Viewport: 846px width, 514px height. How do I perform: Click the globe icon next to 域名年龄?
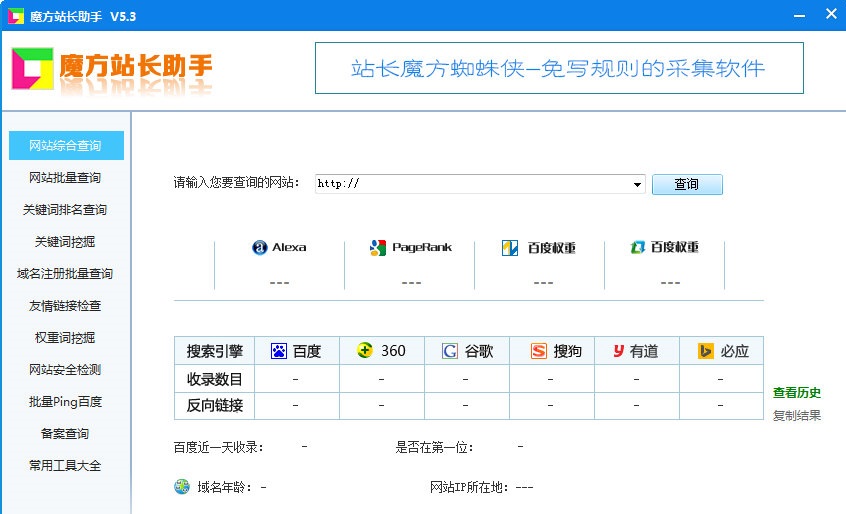point(182,486)
